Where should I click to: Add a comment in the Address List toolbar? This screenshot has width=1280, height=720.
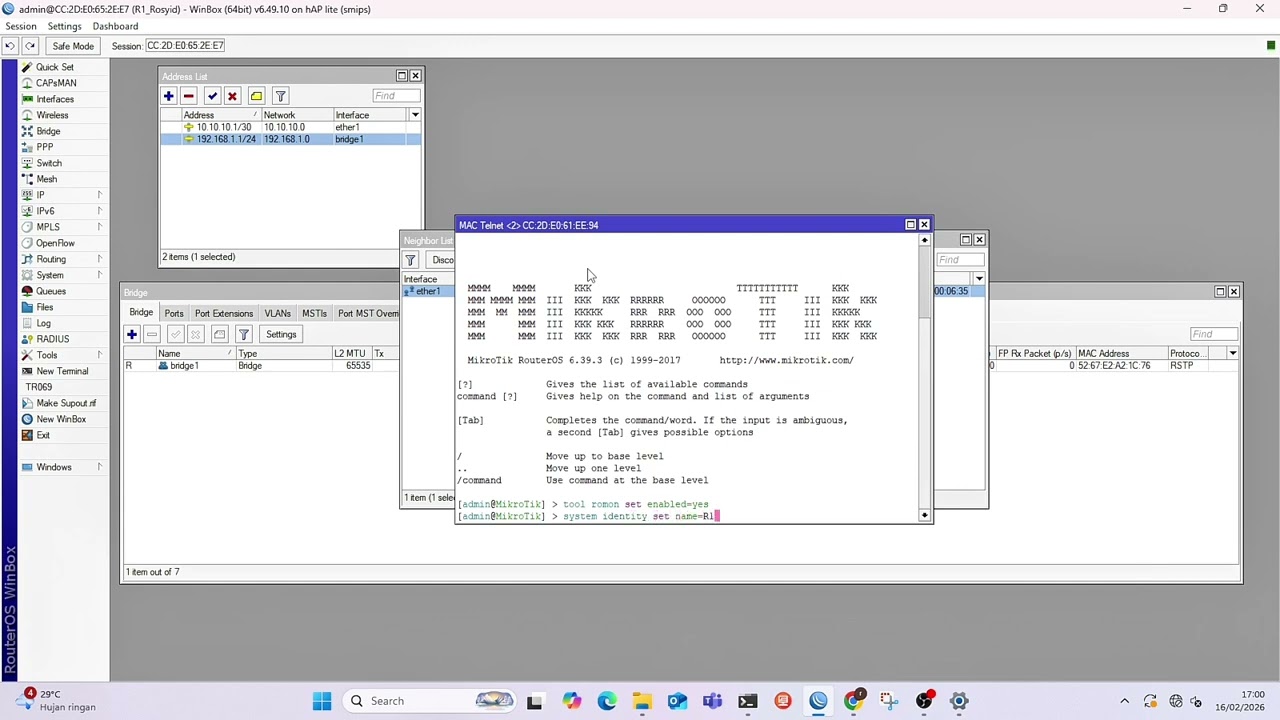pyautogui.click(x=256, y=96)
